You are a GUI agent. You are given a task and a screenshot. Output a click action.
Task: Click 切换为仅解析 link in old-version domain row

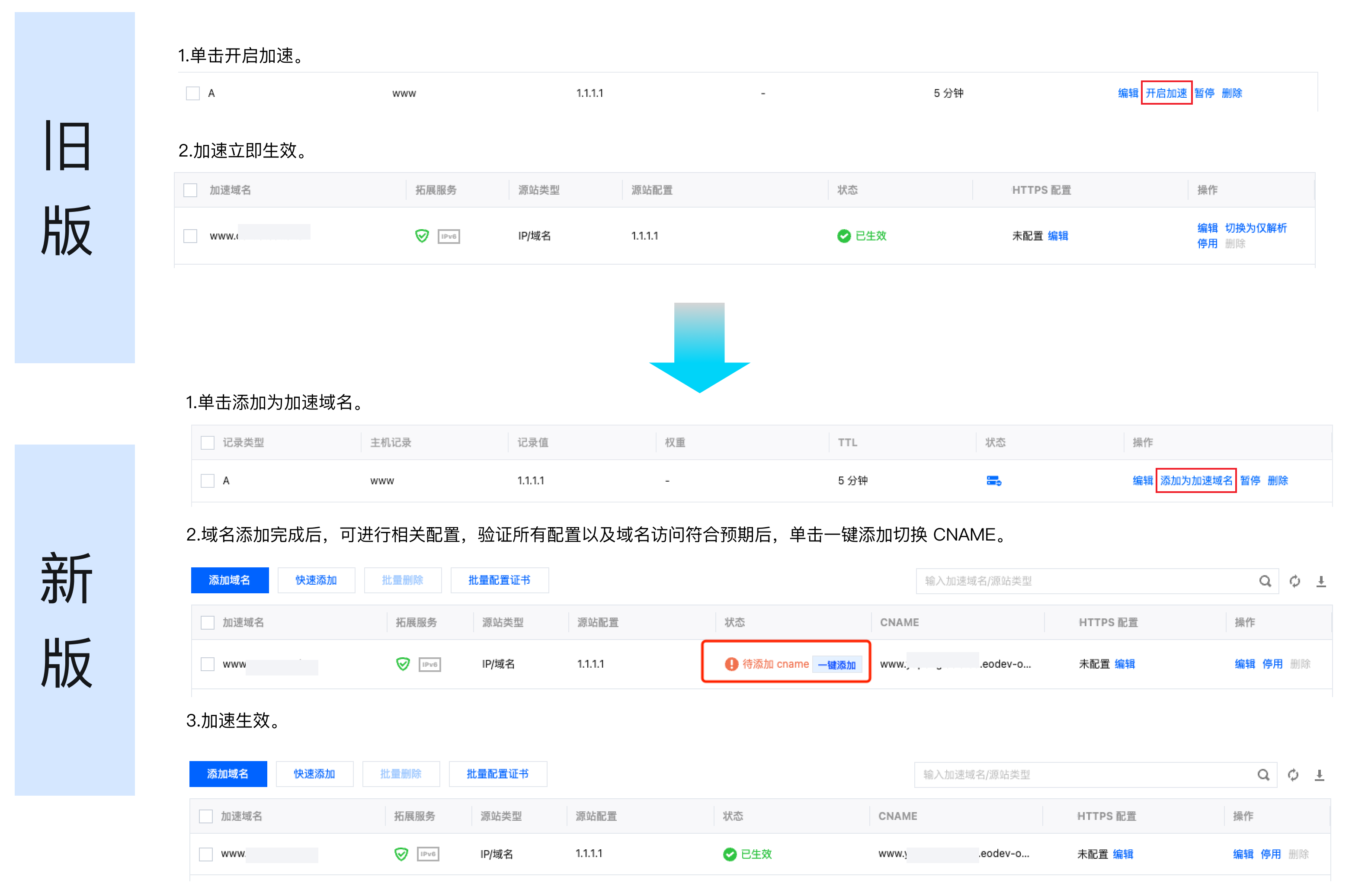(1256, 228)
